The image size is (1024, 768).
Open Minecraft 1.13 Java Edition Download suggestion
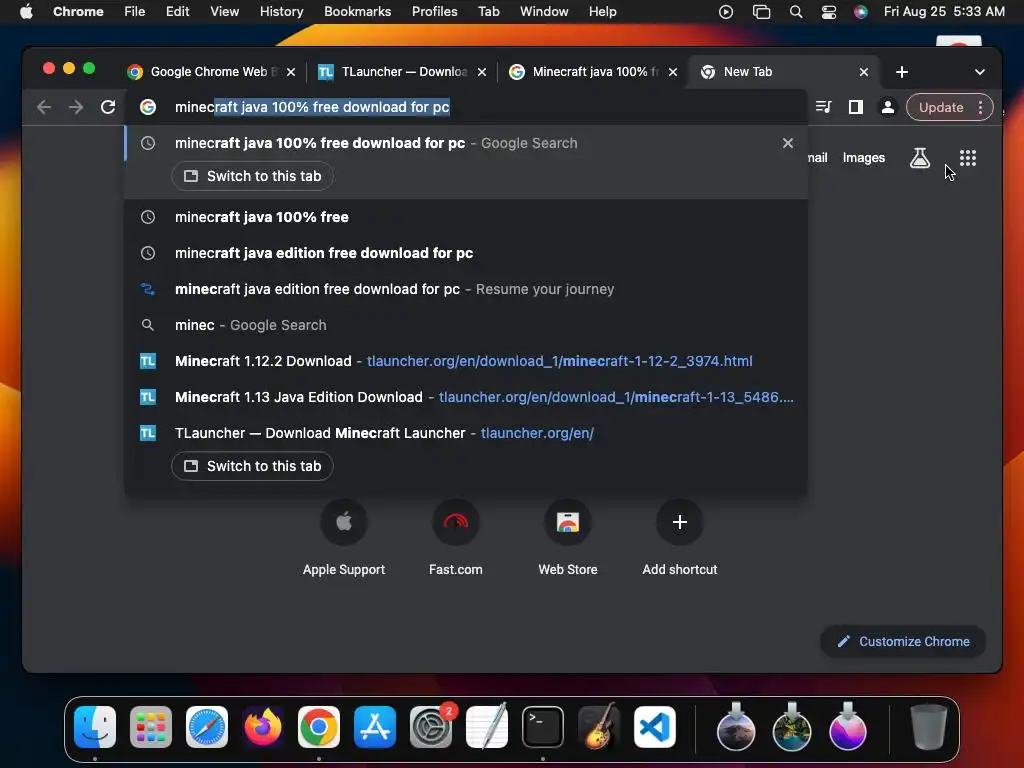coord(466,396)
